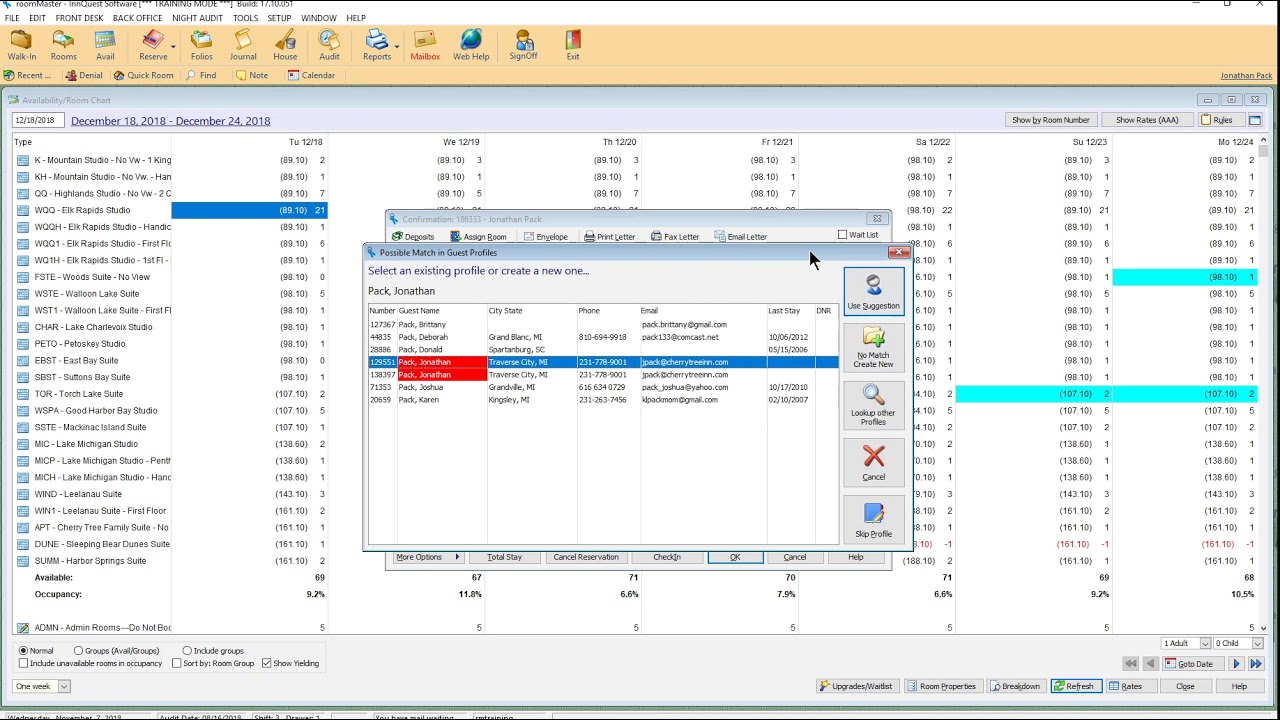The image size is (1280, 720).
Task: Open Quick Room toolbar item
Action: tap(143, 75)
